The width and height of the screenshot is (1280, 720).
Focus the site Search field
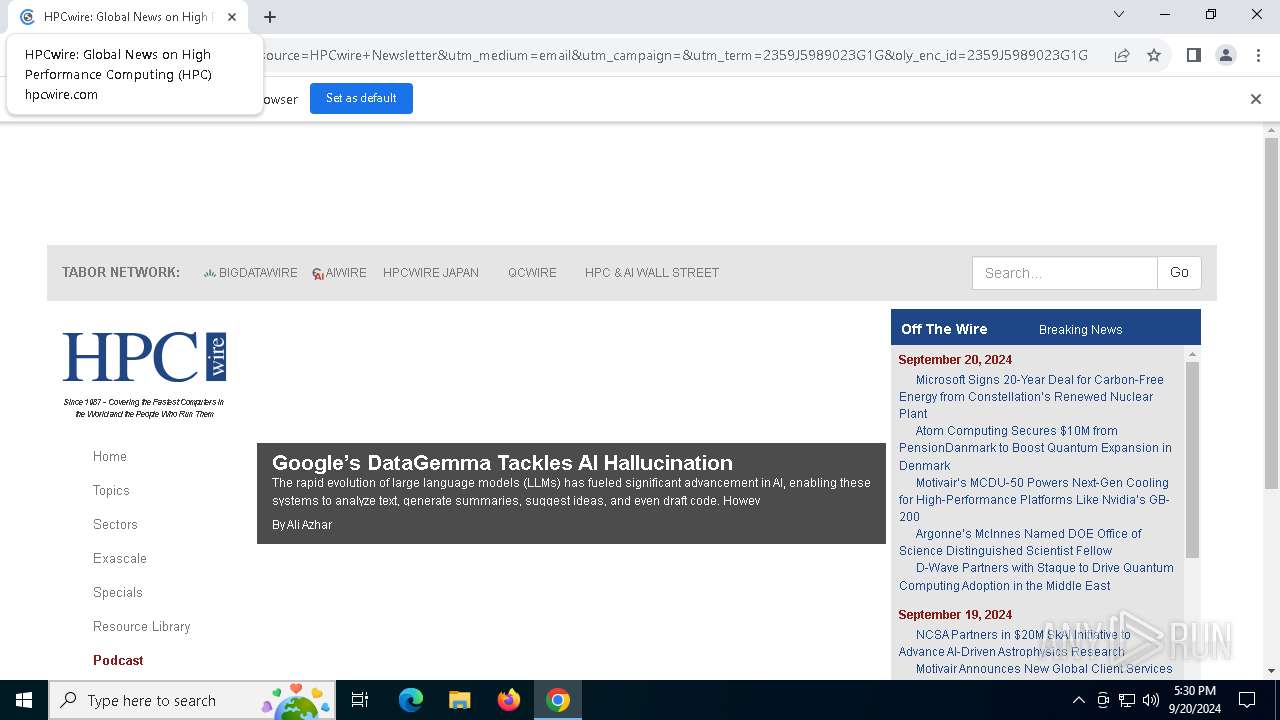[x=1064, y=273]
